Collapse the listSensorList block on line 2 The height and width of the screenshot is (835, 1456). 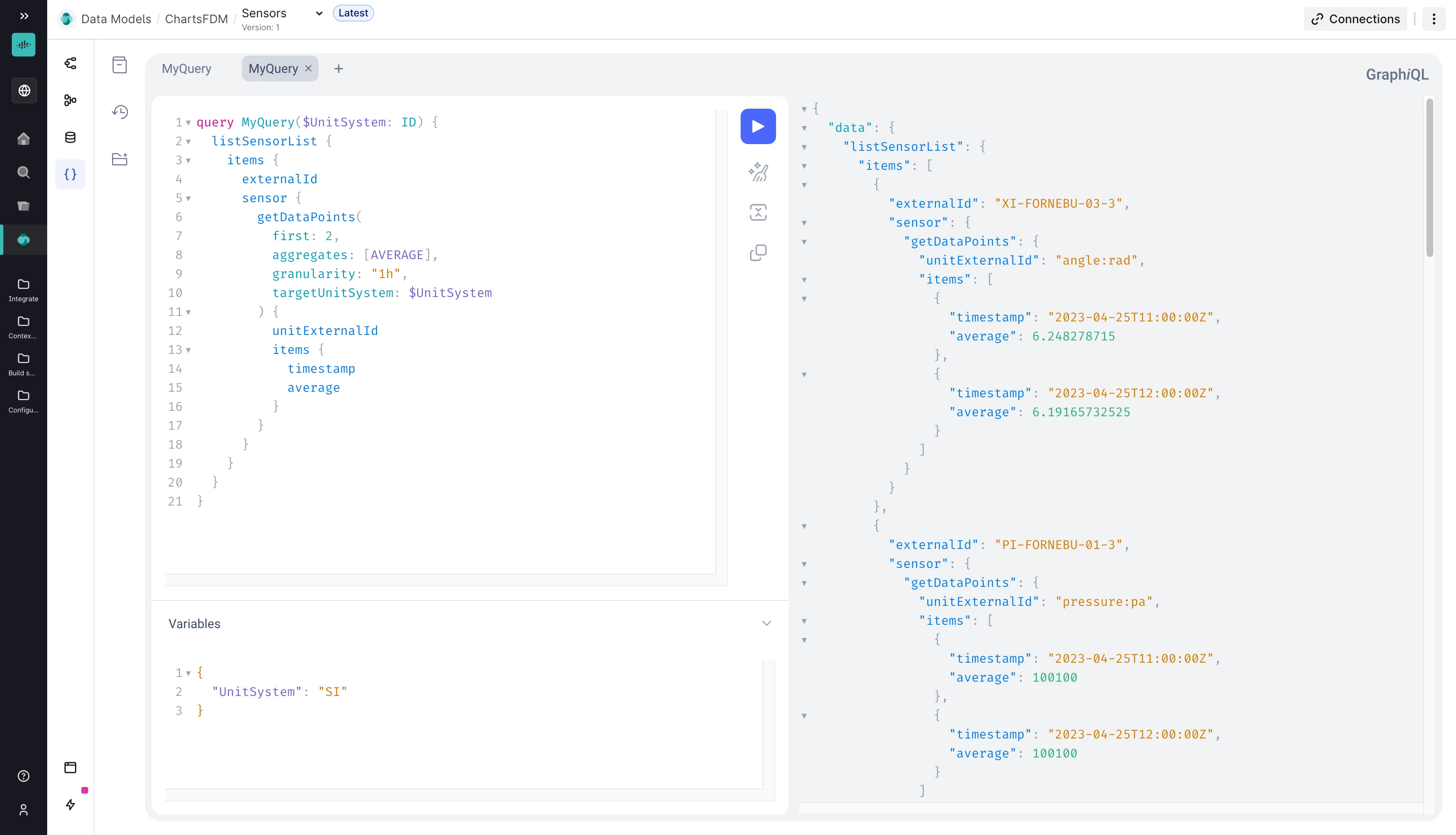[x=188, y=142]
